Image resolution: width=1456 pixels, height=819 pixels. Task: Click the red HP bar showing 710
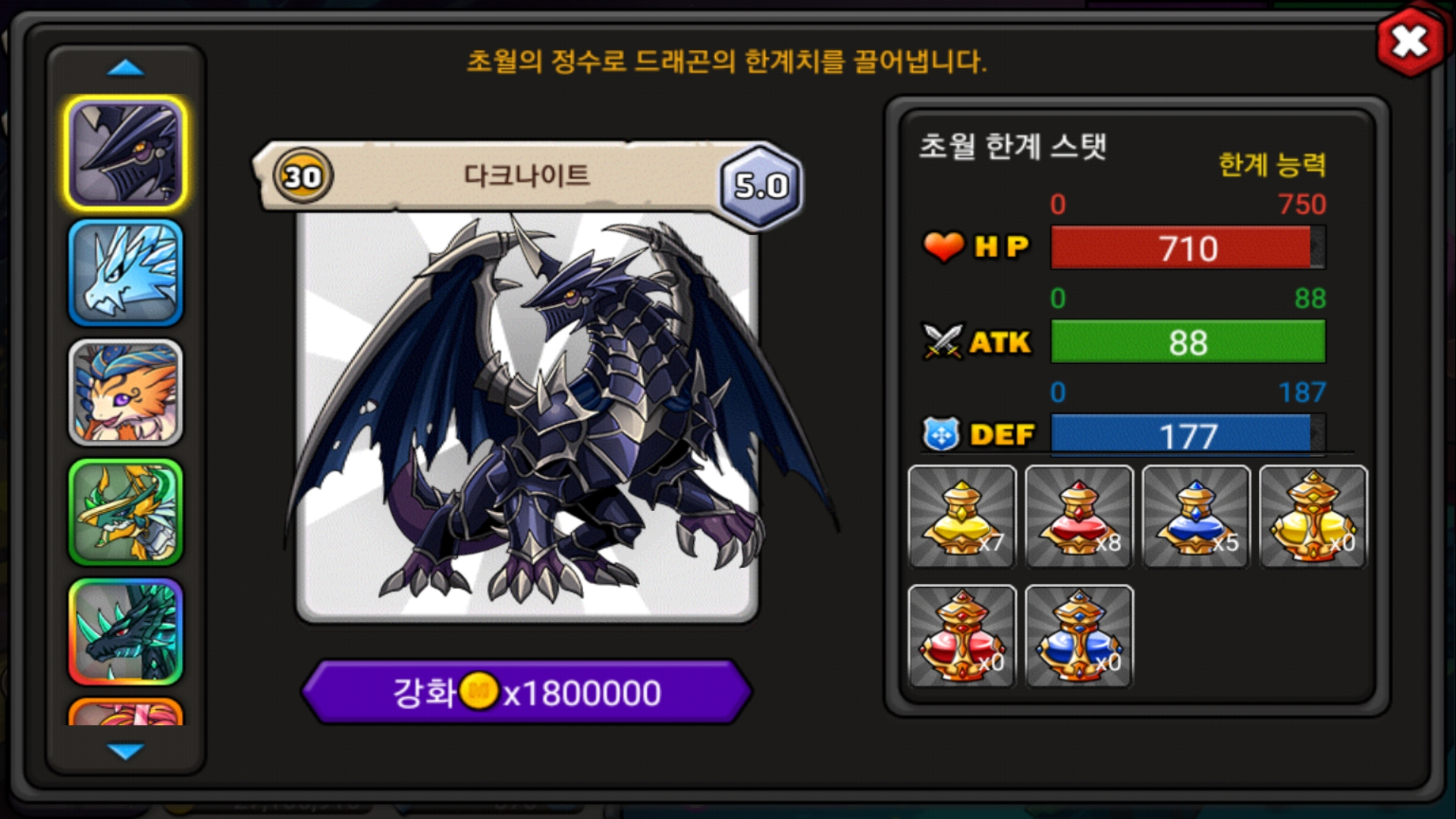(x=1188, y=248)
